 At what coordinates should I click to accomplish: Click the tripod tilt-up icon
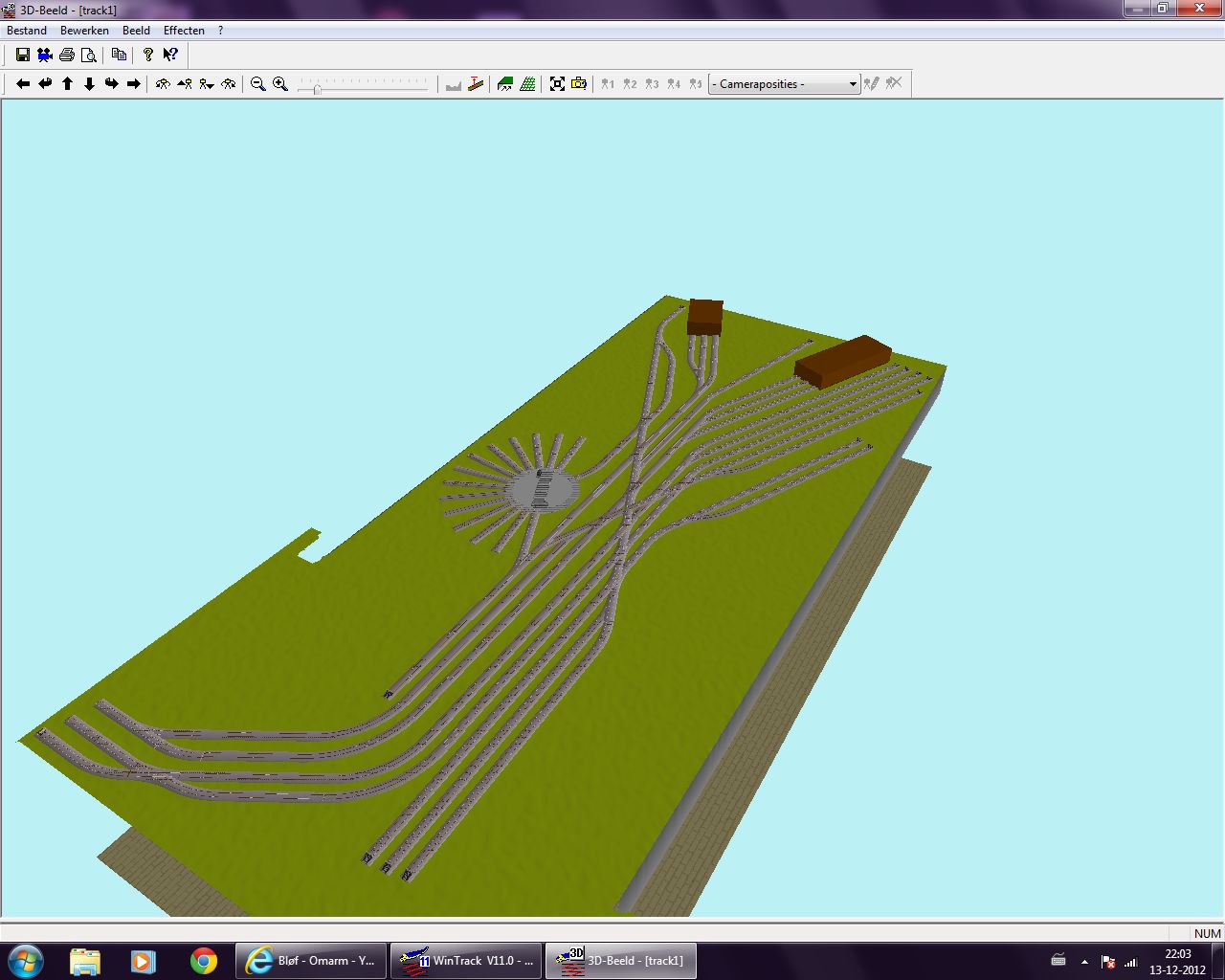[185, 84]
